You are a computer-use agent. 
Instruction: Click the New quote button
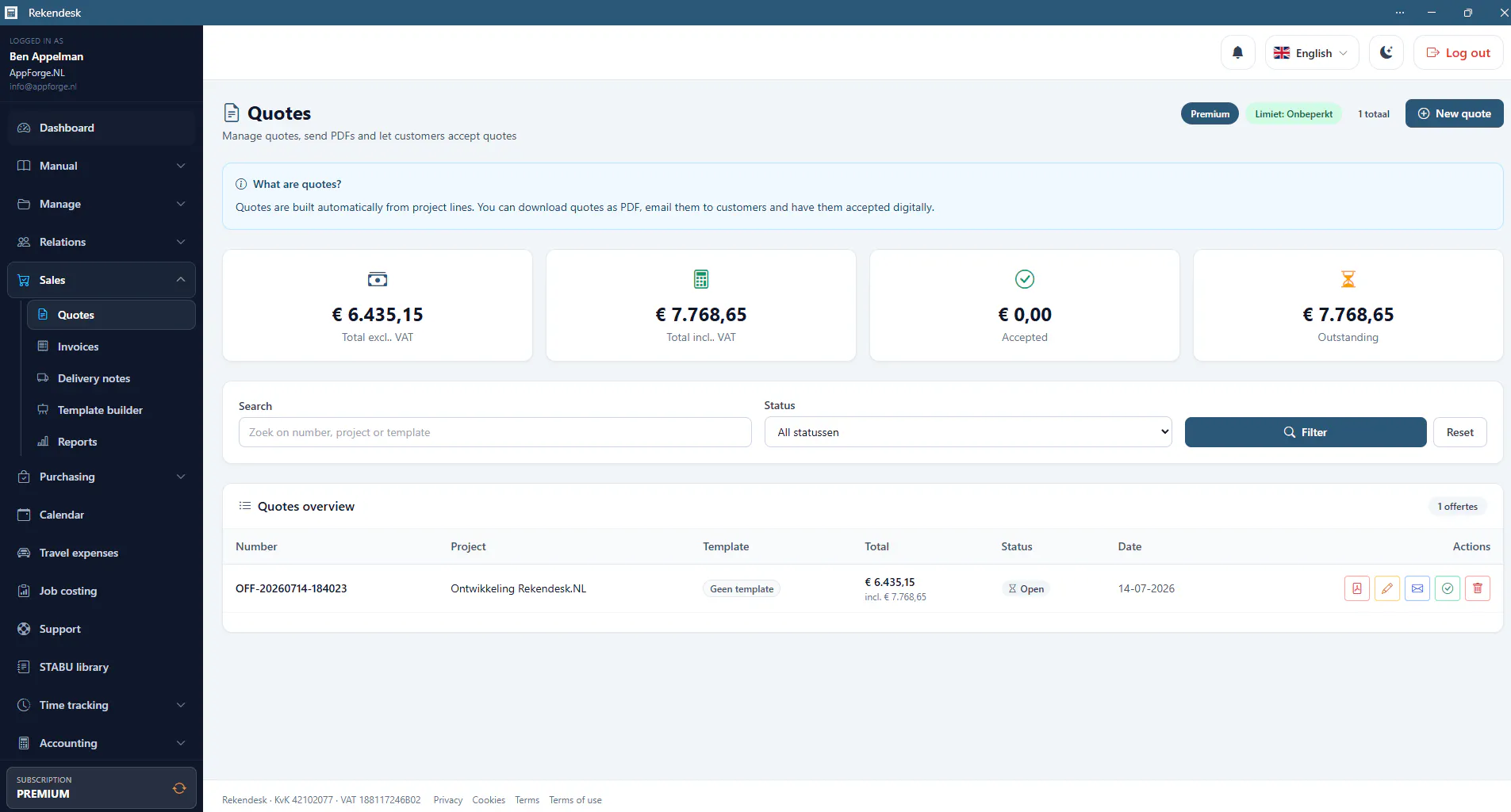coord(1454,113)
